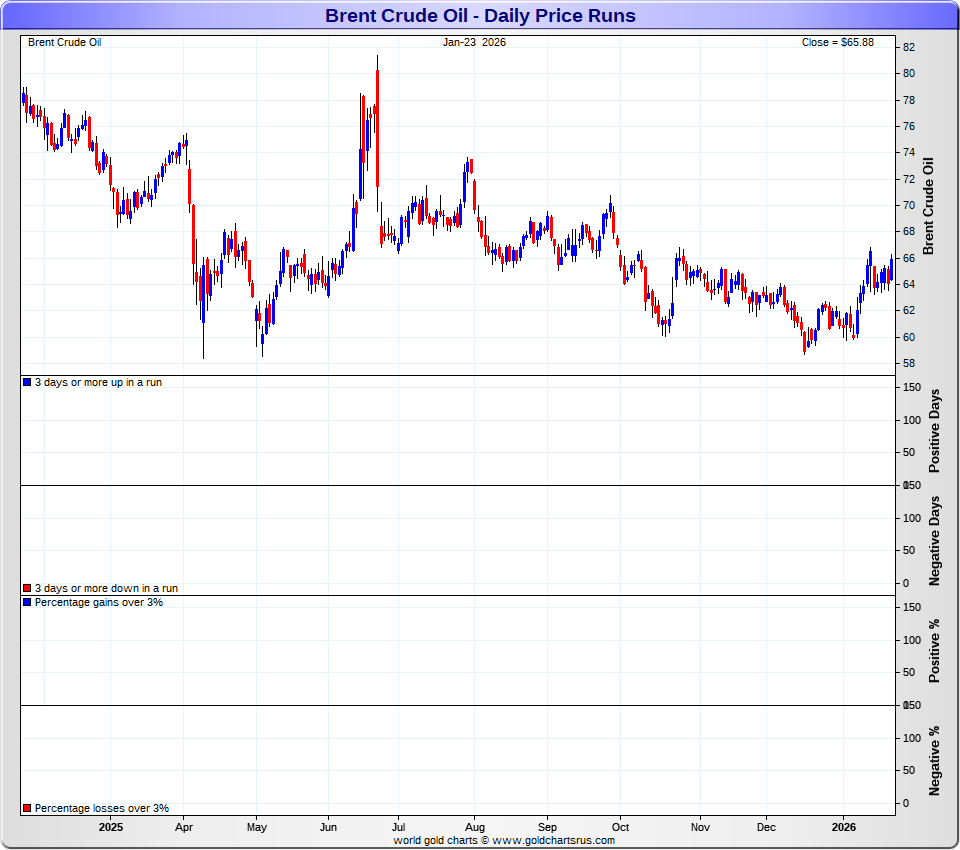Click the blue swatch beside 'Percentage gains over 3%'
Screen dimensions: 960x850
click(27, 602)
